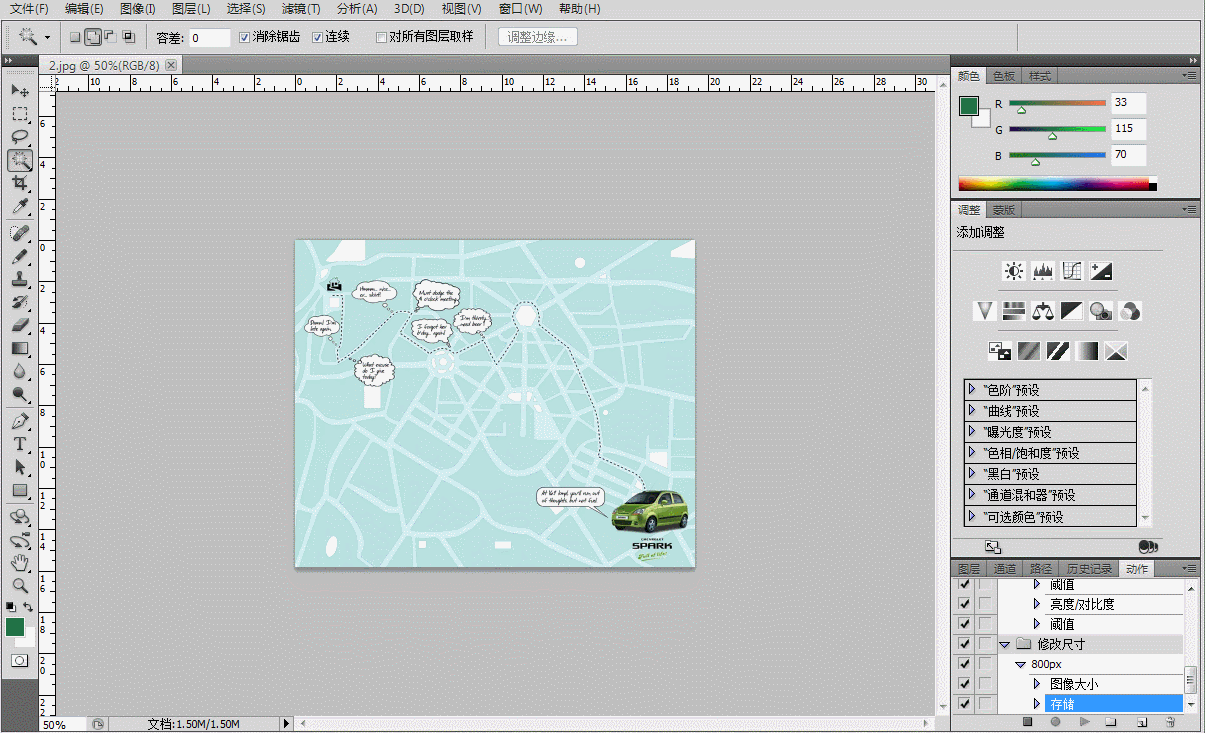Expand the 图像大小 action step
Image resolution: width=1205 pixels, height=733 pixels.
[x=1037, y=684]
